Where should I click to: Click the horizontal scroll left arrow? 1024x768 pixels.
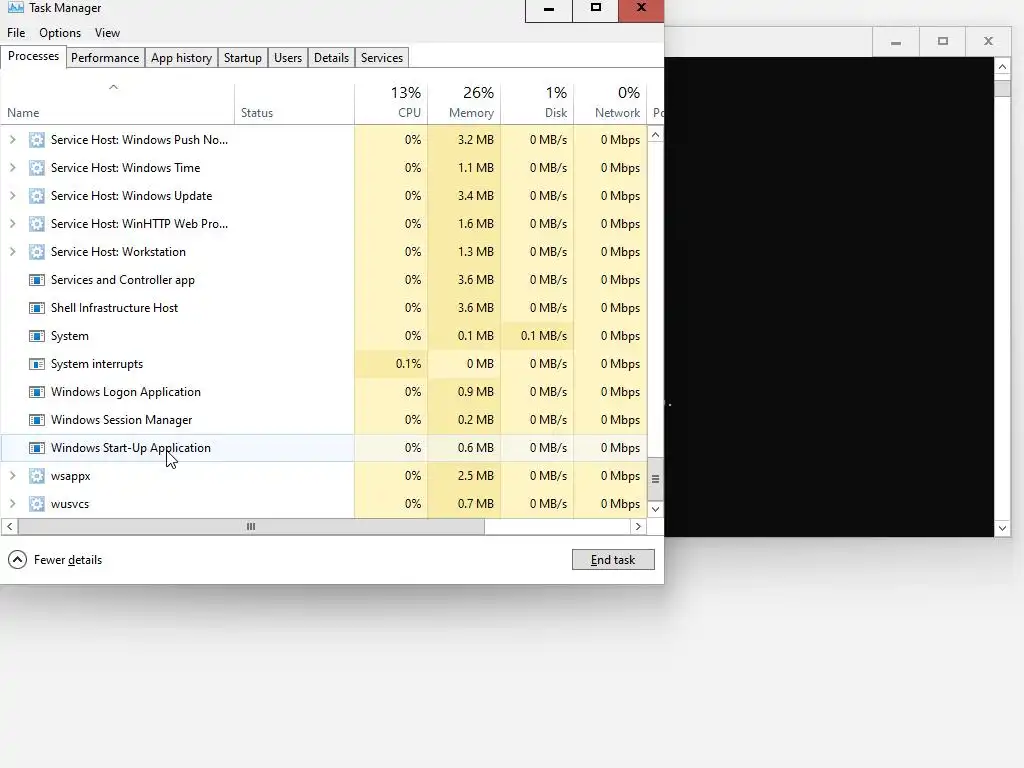[x=10, y=526]
